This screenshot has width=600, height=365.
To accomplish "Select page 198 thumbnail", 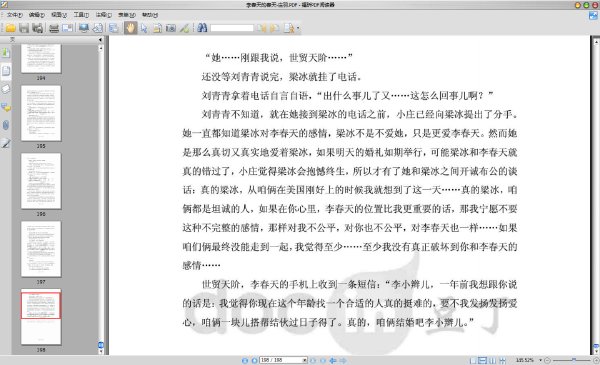I will click(x=41, y=317).
